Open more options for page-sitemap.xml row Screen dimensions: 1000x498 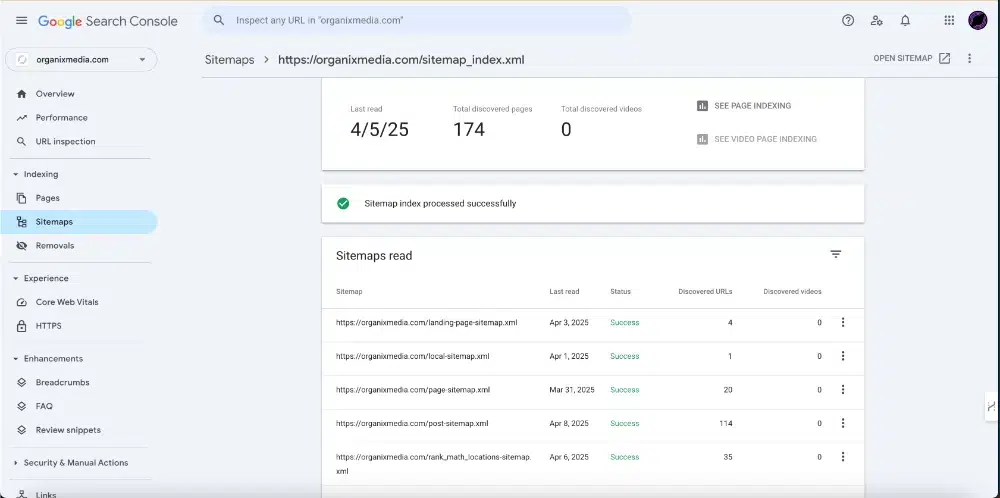pos(842,390)
